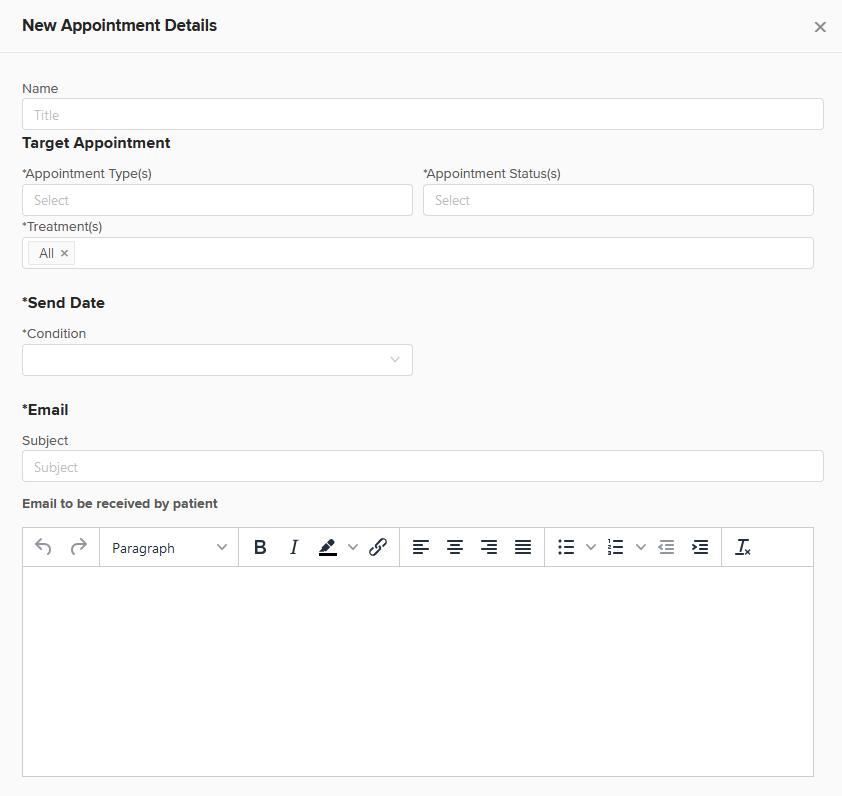Center align text
Screen dimensions: 842x796
(x=455, y=547)
